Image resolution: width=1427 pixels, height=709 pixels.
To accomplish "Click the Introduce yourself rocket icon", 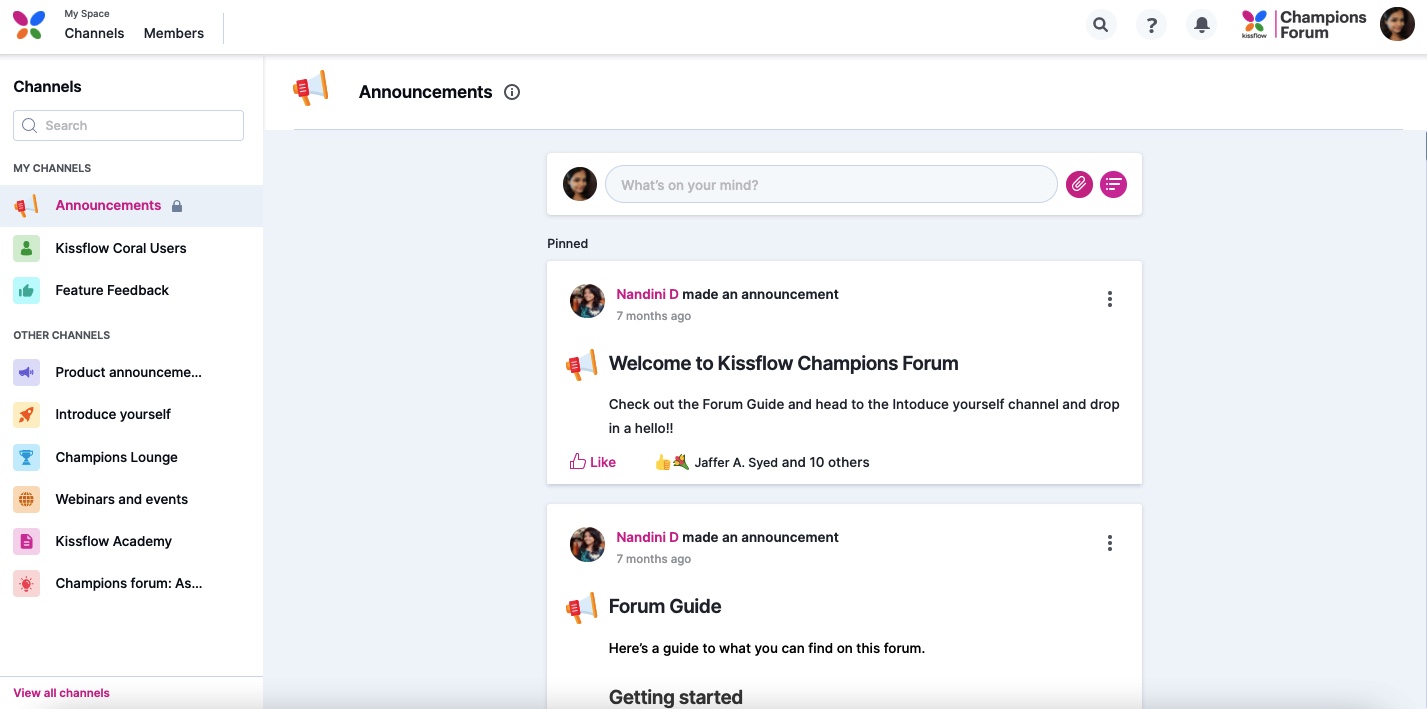I will pyautogui.click(x=27, y=414).
